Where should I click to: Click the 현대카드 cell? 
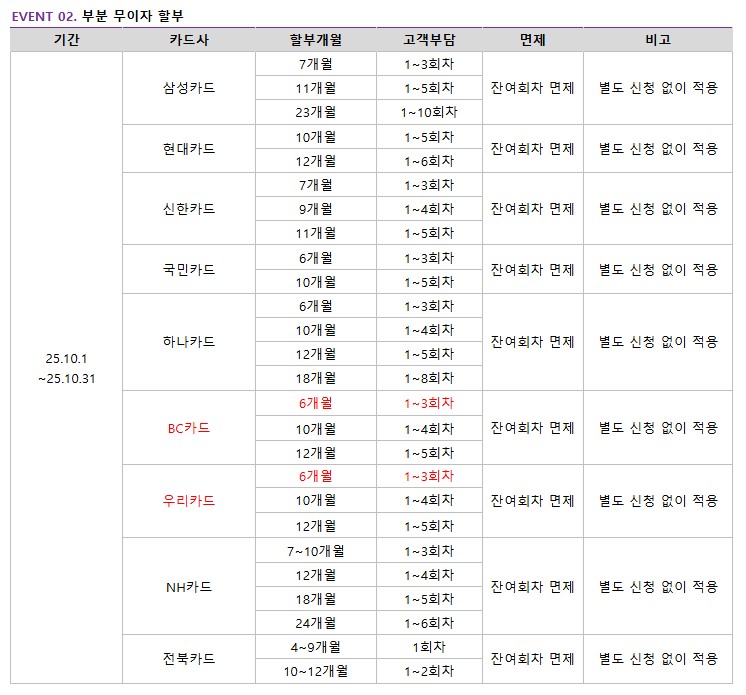click(x=189, y=149)
